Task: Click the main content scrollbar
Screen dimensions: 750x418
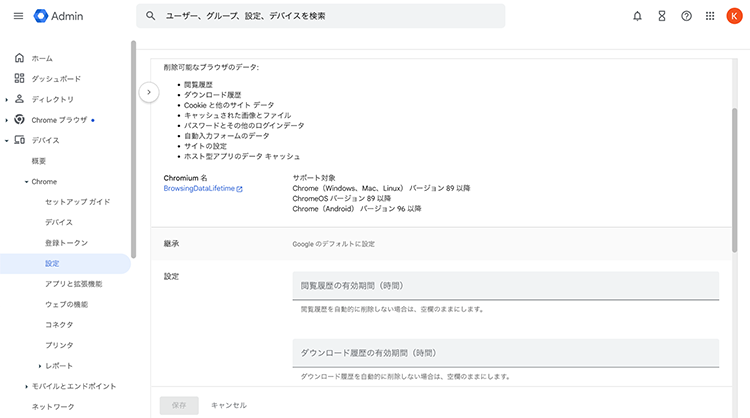Action: pos(734,180)
